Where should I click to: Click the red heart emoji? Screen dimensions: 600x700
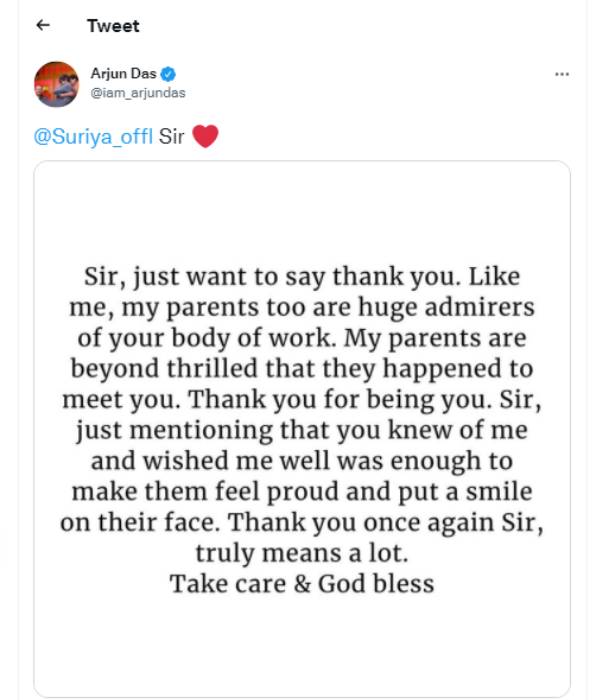[204, 136]
